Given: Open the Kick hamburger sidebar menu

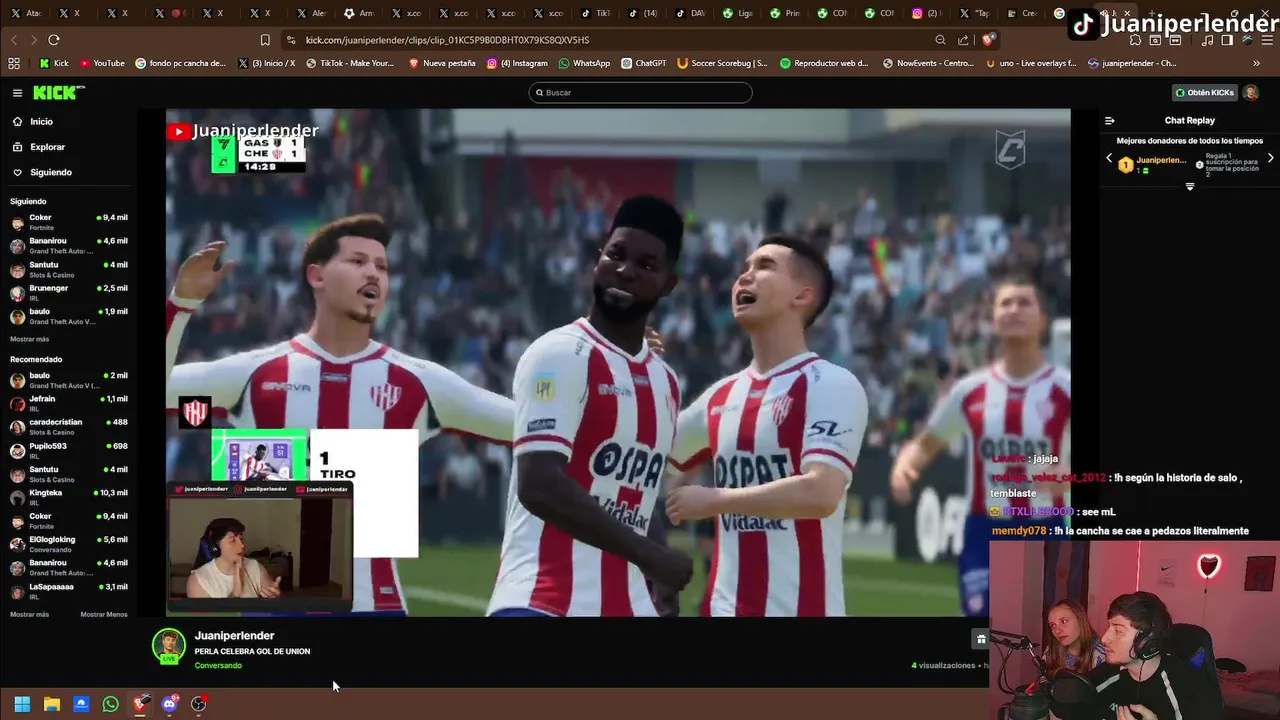Looking at the screenshot, I should (x=17, y=93).
